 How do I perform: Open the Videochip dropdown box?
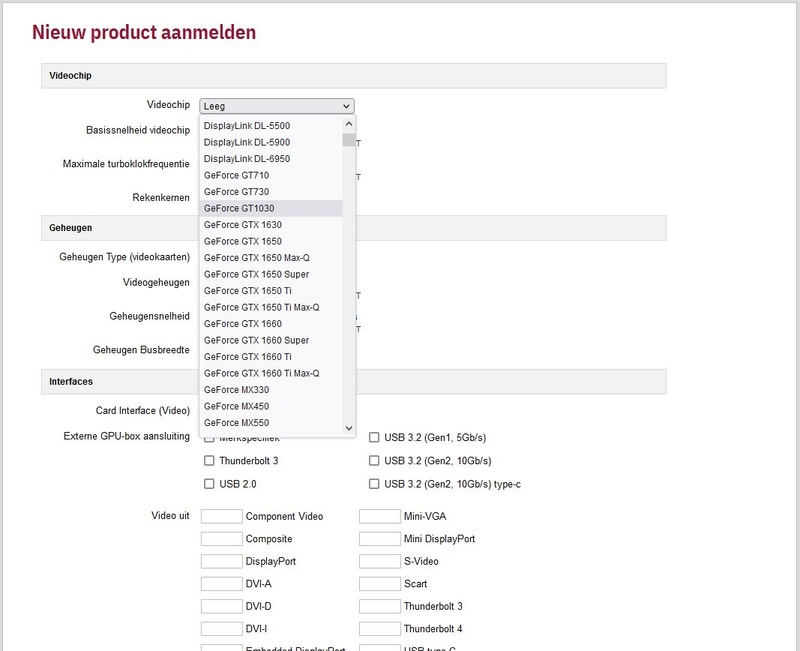tap(277, 105)
